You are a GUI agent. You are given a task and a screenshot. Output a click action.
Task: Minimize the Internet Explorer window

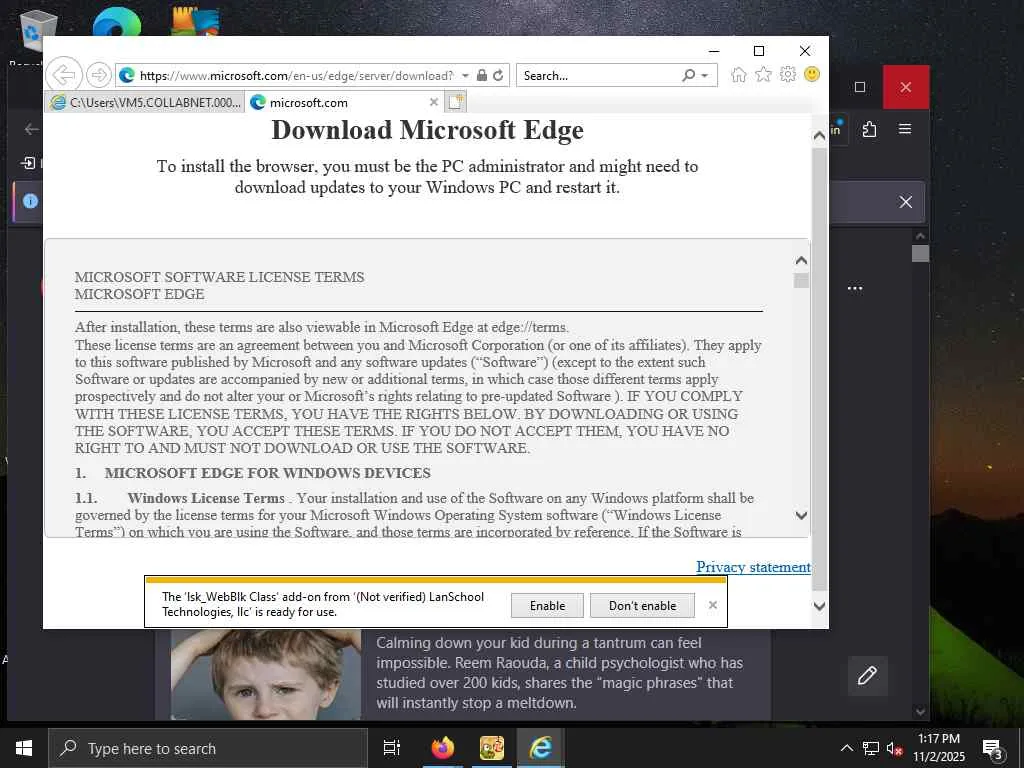(x=714, y=51)
